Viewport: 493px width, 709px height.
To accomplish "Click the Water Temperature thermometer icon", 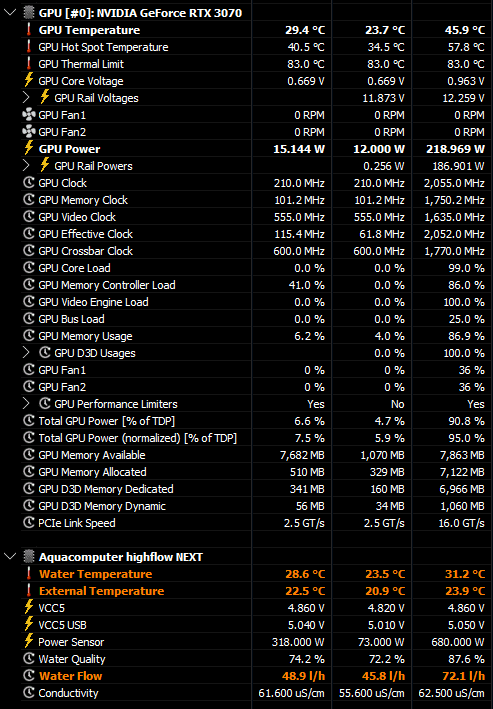I will pyautogui.click(x=29, y=574).
